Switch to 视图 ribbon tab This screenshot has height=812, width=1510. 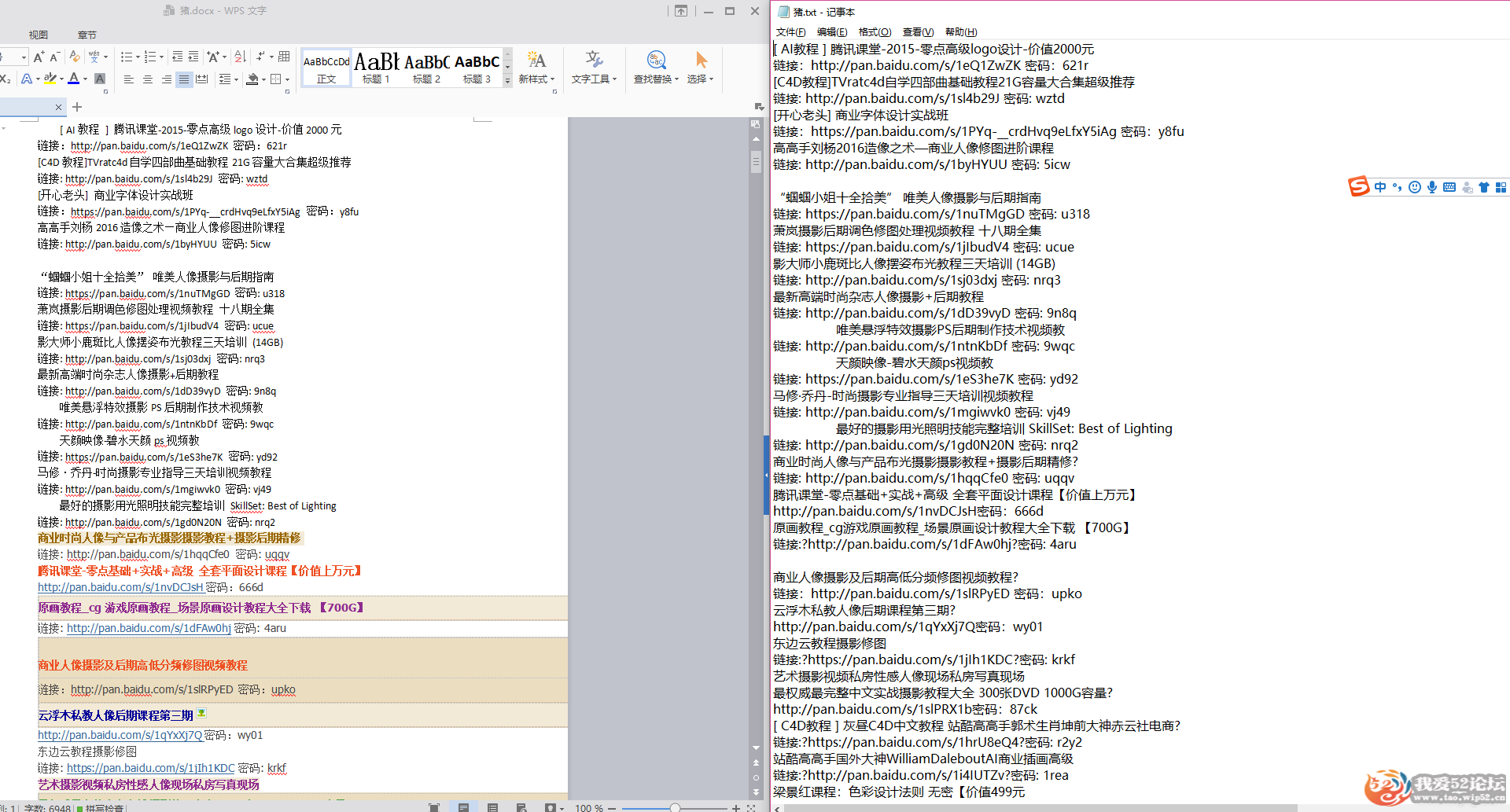tap(39, 35)
